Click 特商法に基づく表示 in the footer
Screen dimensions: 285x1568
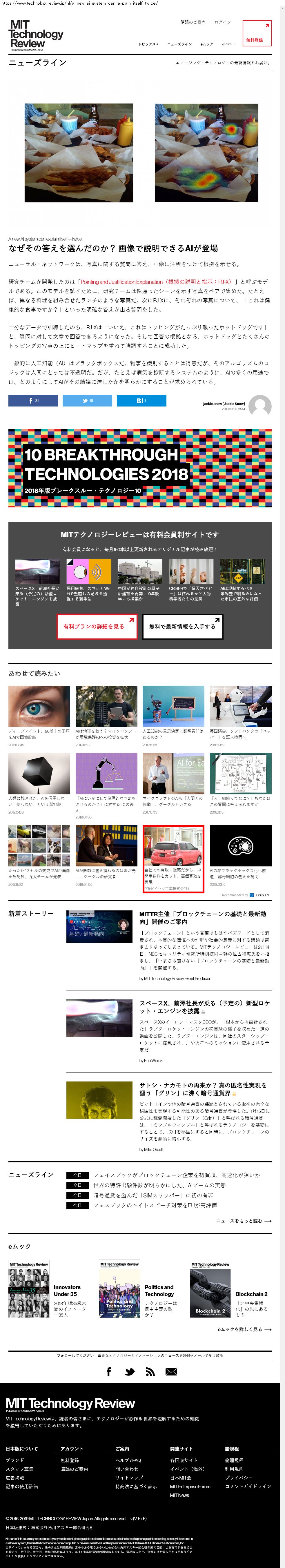[136, 1486]
